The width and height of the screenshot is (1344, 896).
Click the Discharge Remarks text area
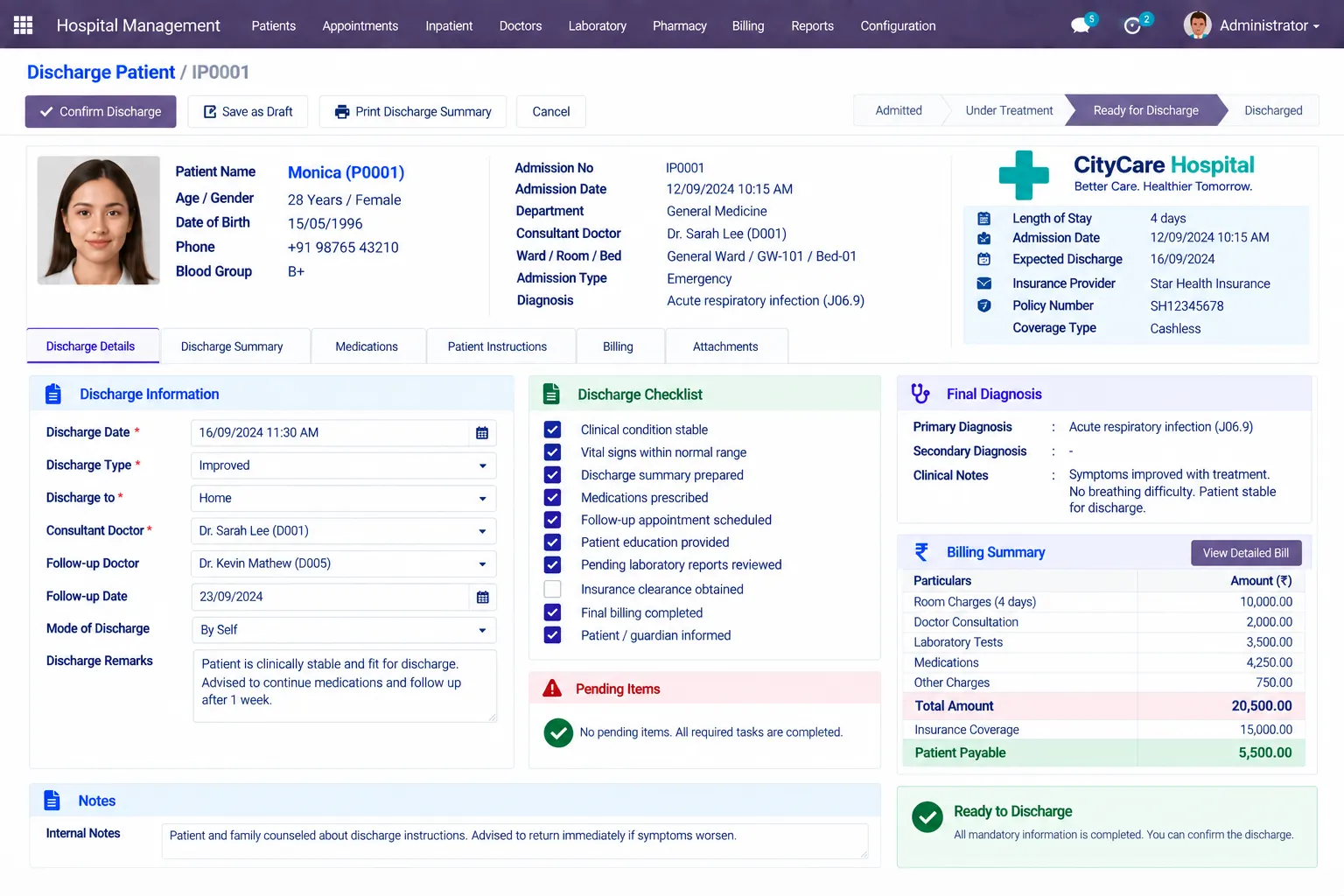pos(345,686)
